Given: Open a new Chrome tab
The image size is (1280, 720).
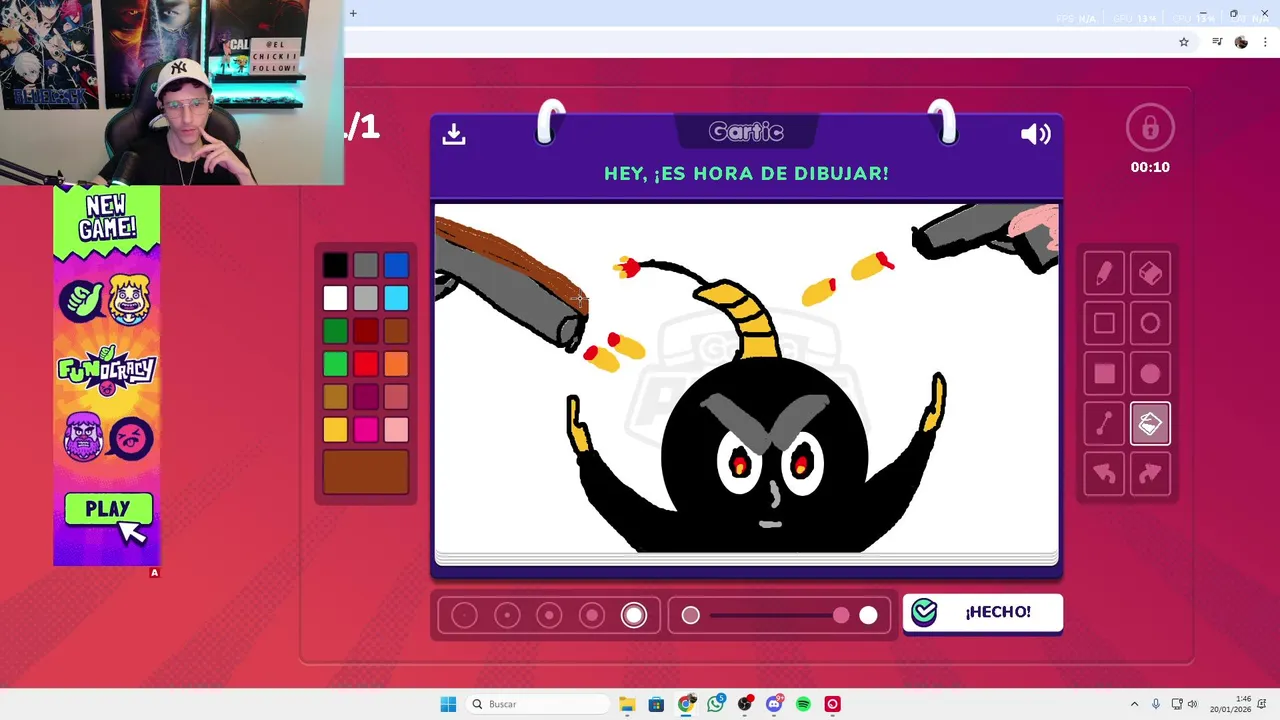Looking at the screenshot, I should (353, 13).
